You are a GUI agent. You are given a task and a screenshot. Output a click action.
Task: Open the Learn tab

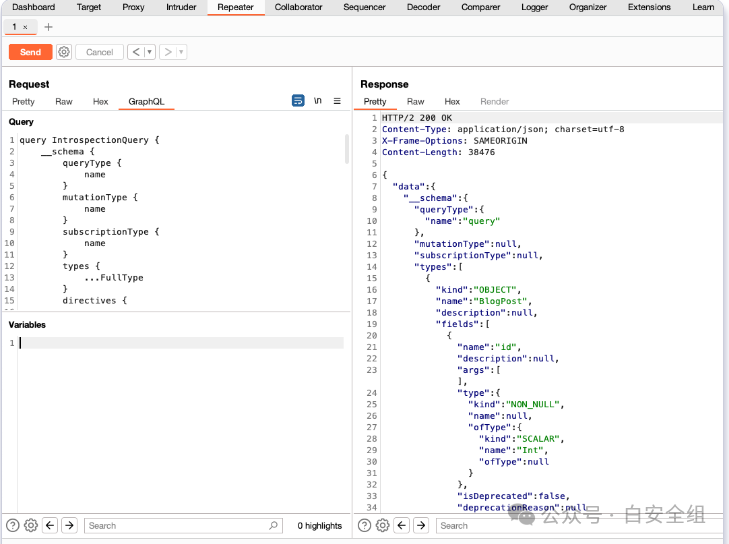pyautogui.click(x=703, y=7)
